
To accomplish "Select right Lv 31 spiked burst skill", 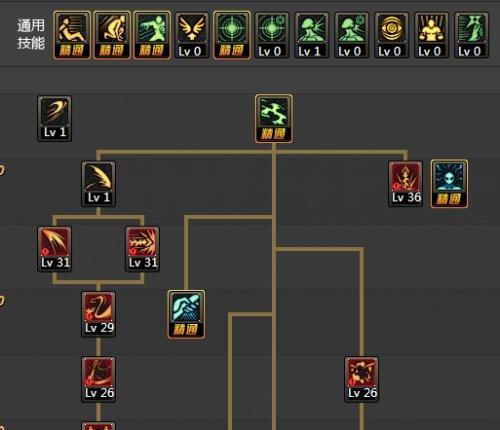I will [x=142, y=249].
